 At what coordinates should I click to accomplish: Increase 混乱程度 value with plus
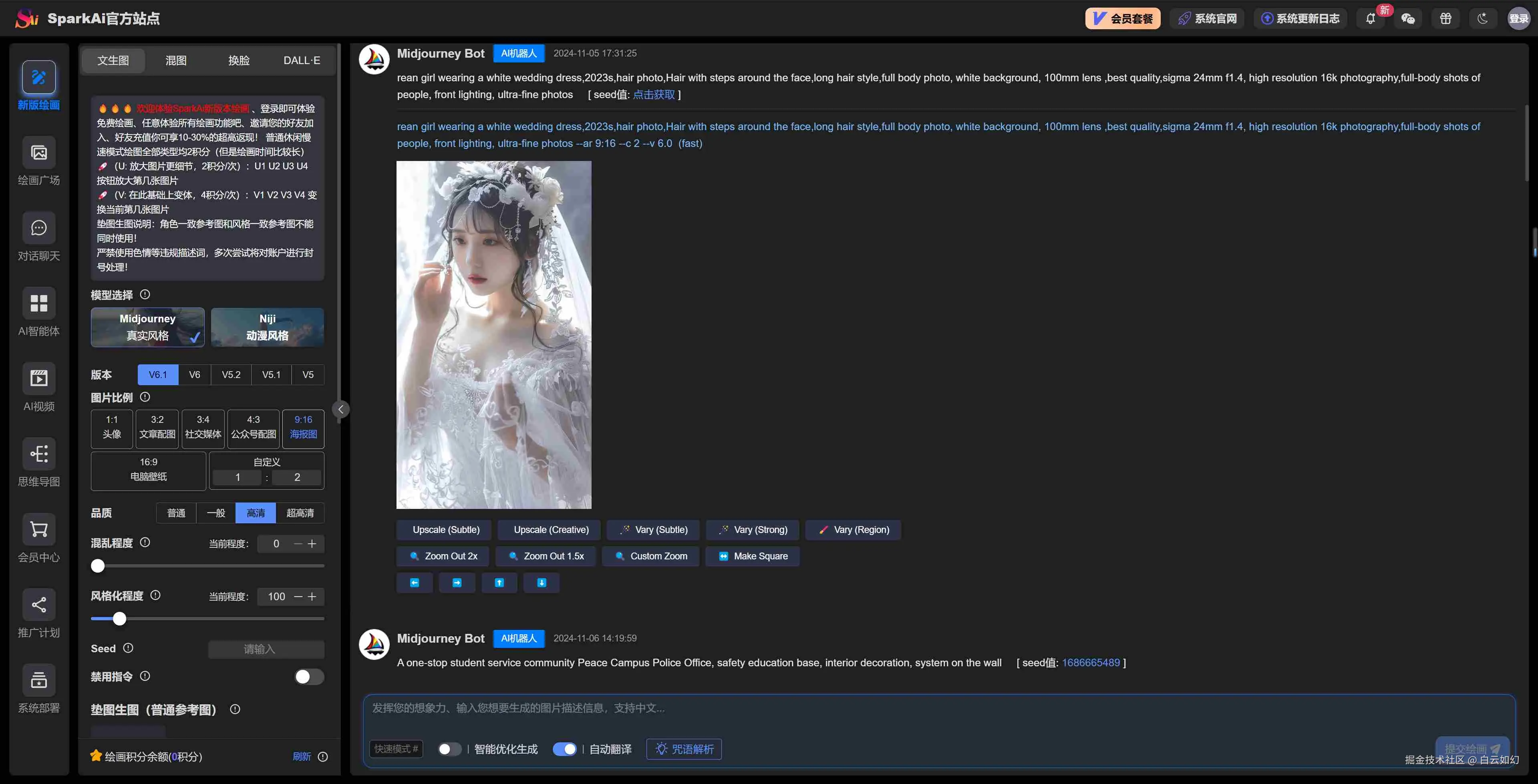(x=312, y=543)
